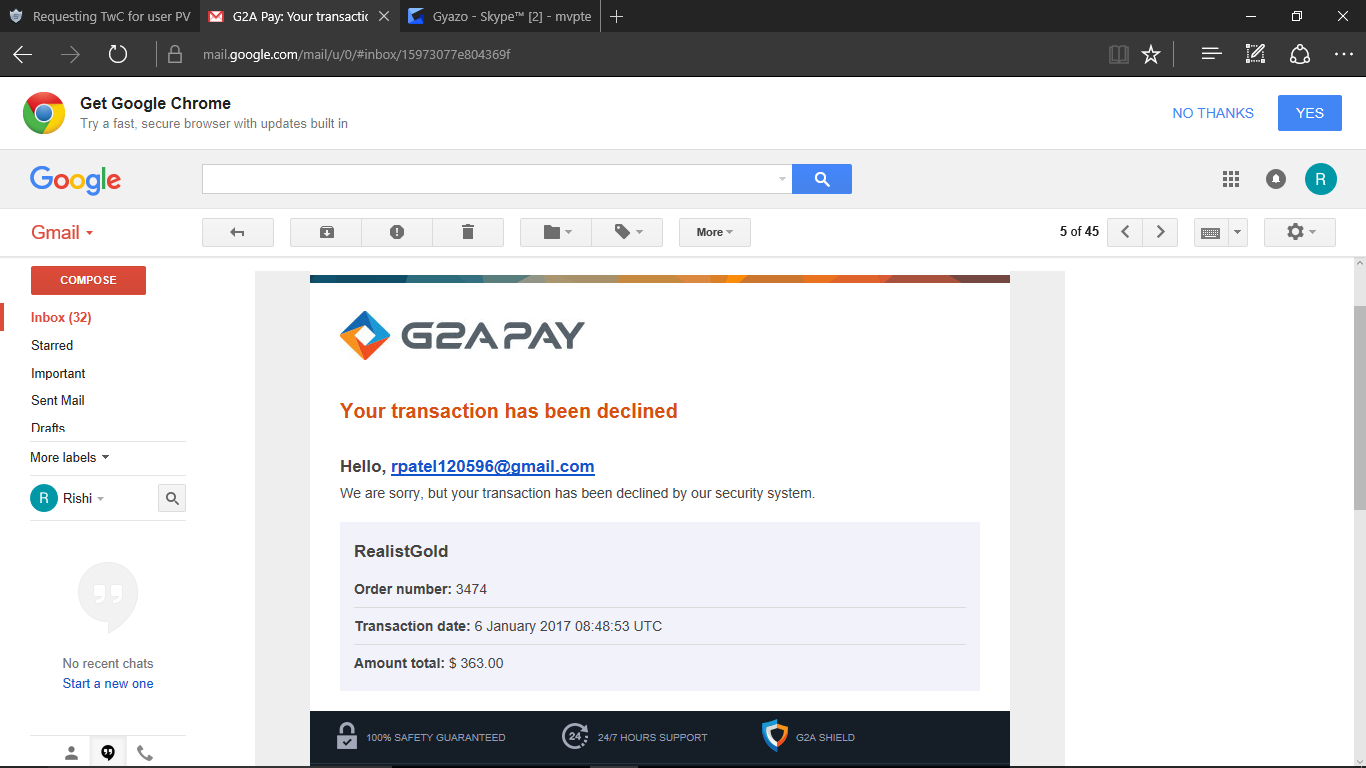Screen dimensions: 1366x768
Task: Search chat contacts magnifier icon
Action: pos(172,498)
